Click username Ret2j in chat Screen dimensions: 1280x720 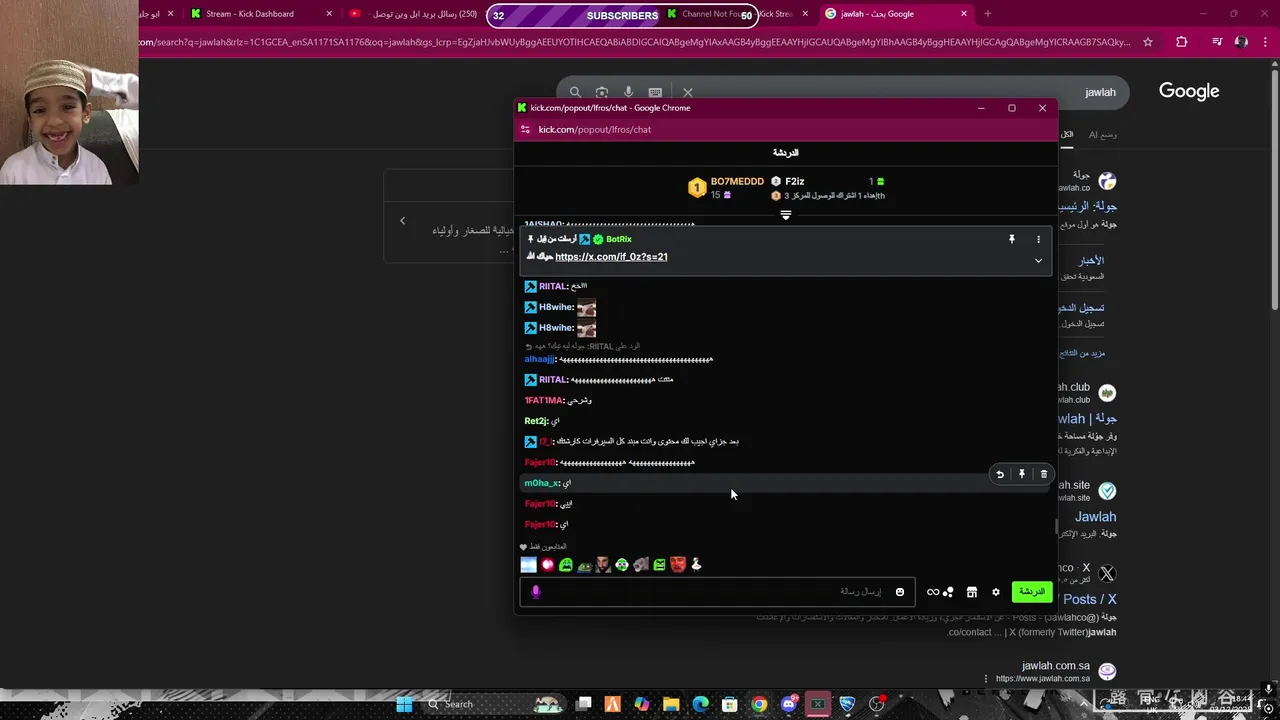click(535, 421)
